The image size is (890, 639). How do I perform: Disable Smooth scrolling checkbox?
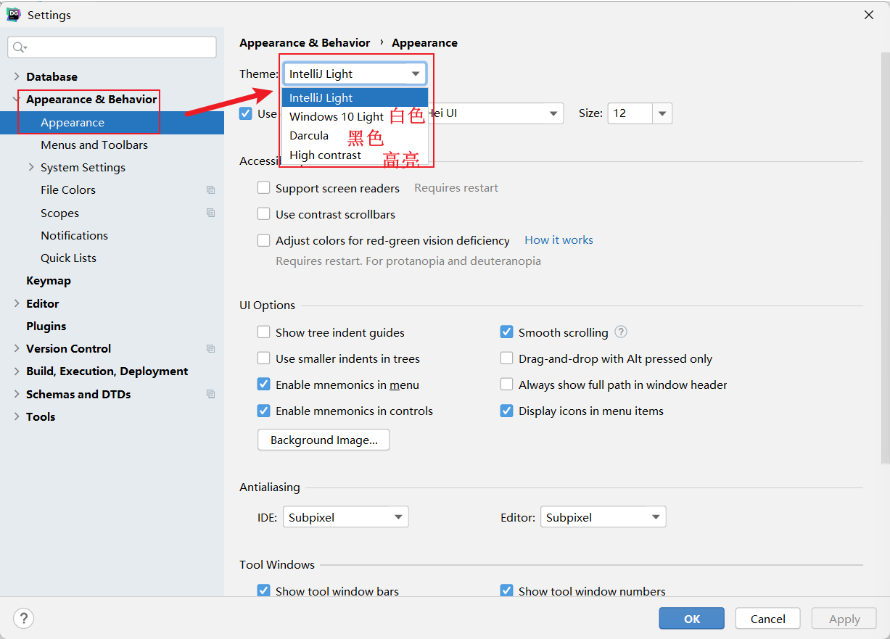tap(506, 332)
